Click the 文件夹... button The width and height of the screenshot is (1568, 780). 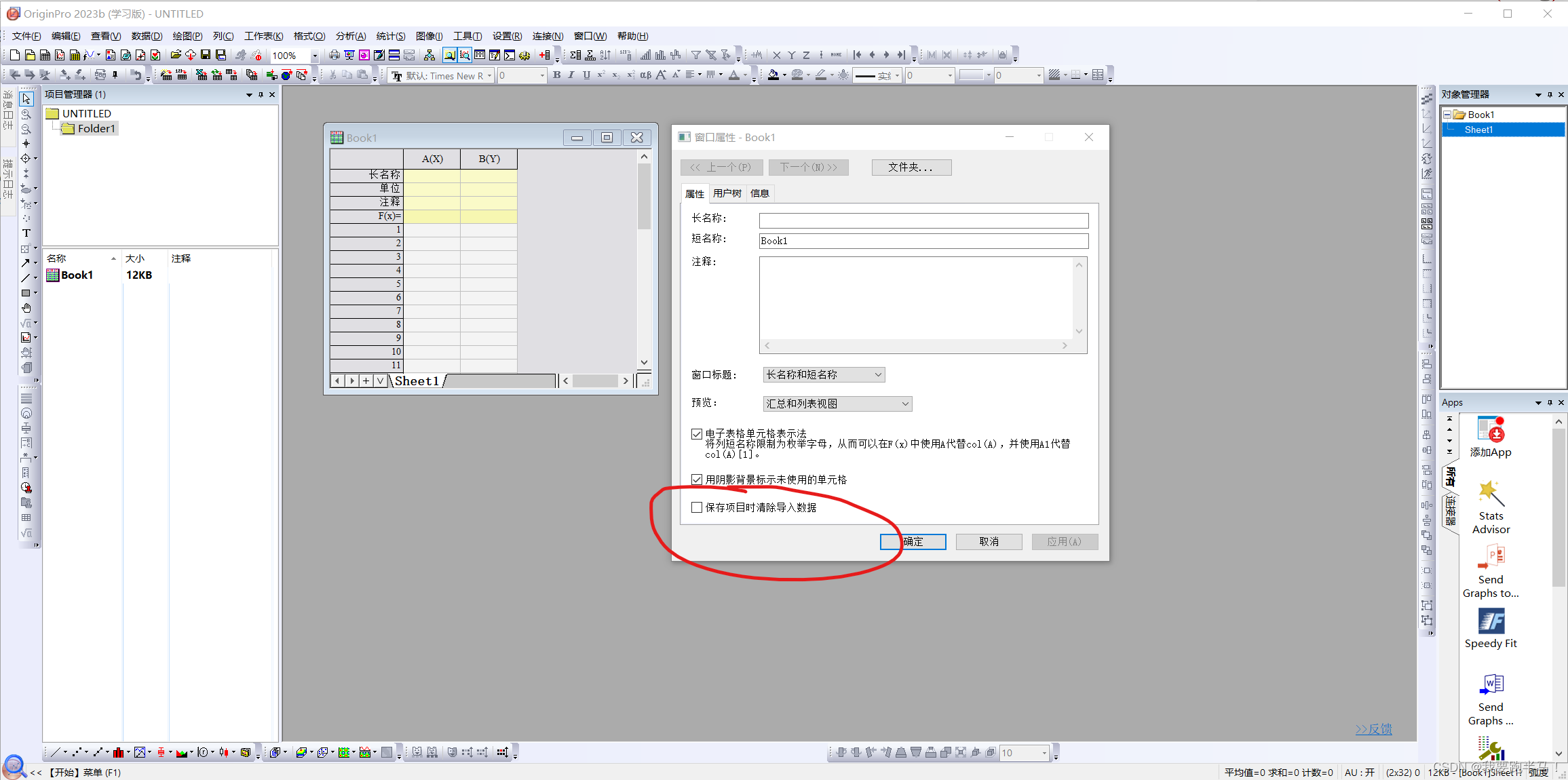pyautogui.click(x=911, y=168)
